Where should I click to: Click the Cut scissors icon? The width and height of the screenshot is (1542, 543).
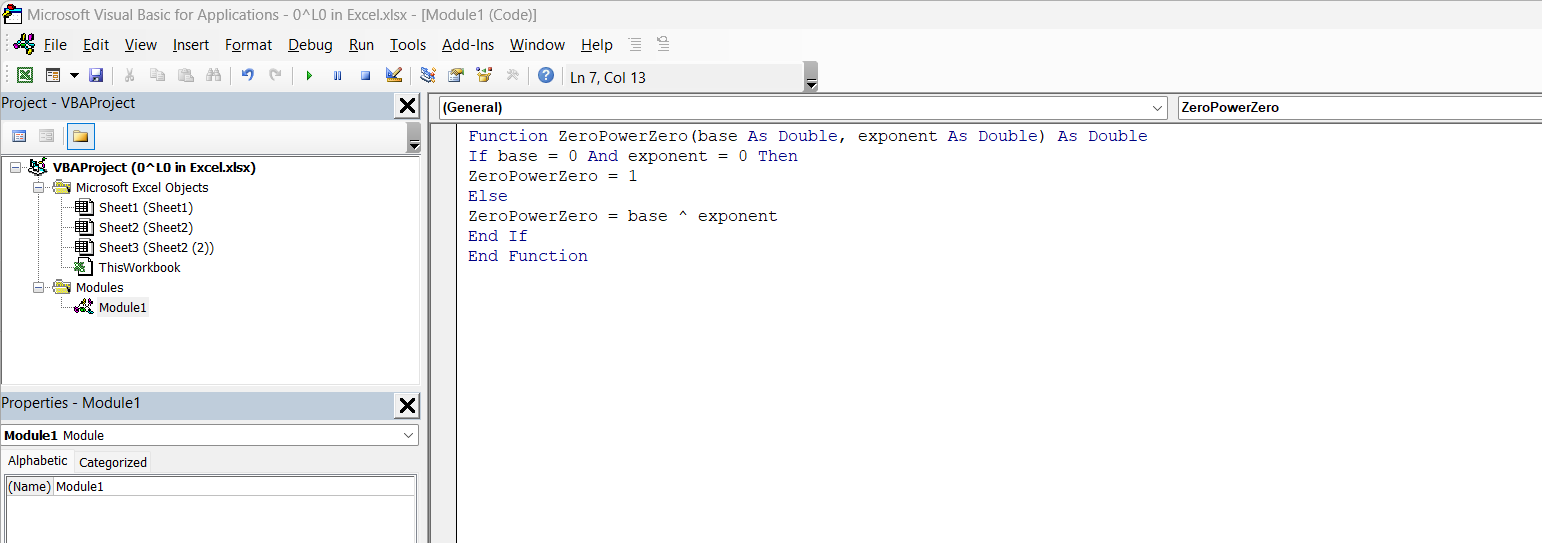pos(129,76)
